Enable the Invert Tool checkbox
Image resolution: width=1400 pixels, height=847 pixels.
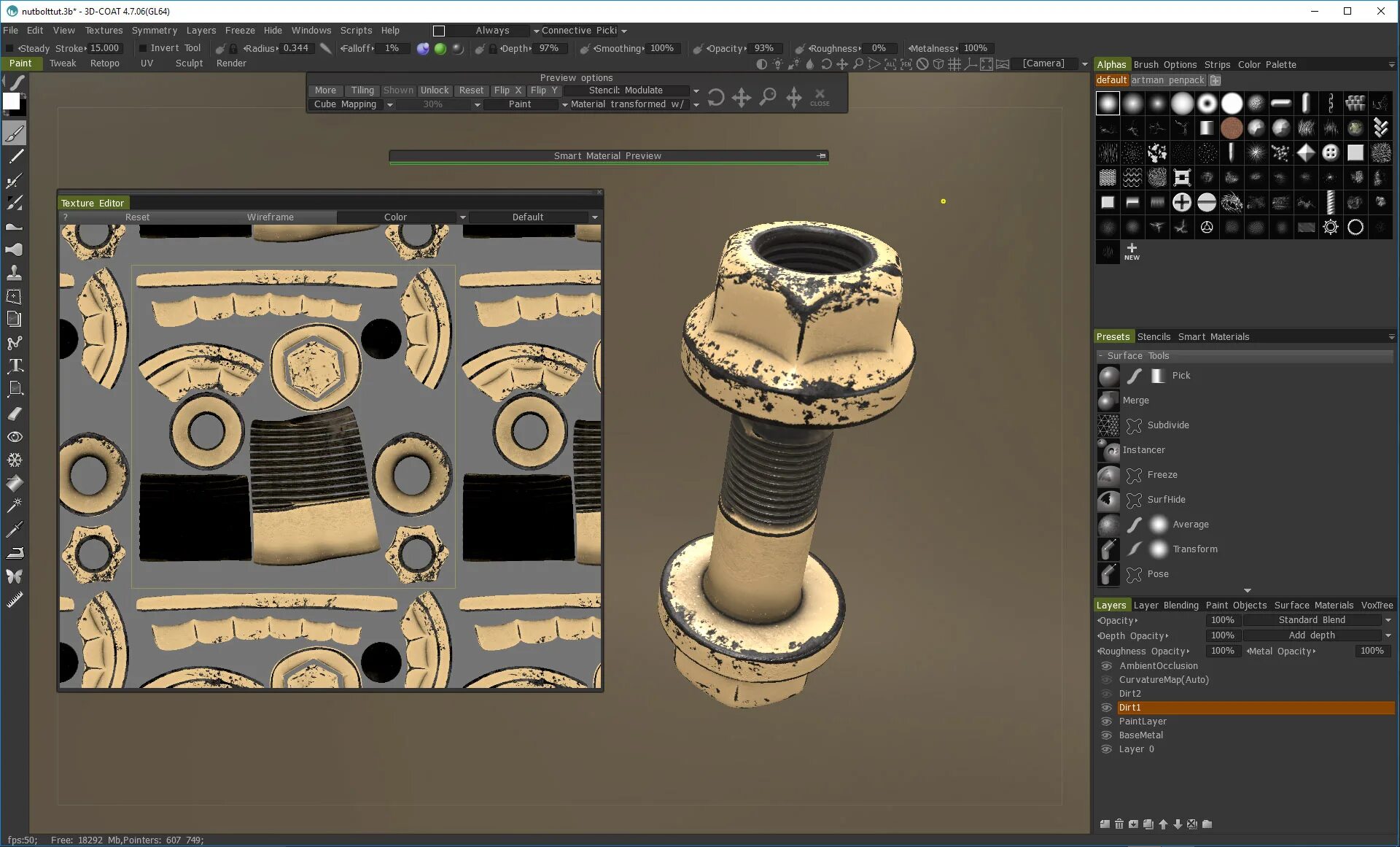[x=143, y=48]
